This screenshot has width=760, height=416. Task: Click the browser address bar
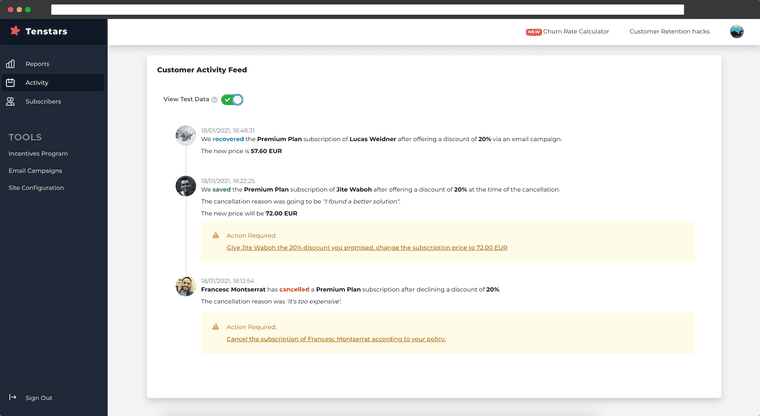367,9
